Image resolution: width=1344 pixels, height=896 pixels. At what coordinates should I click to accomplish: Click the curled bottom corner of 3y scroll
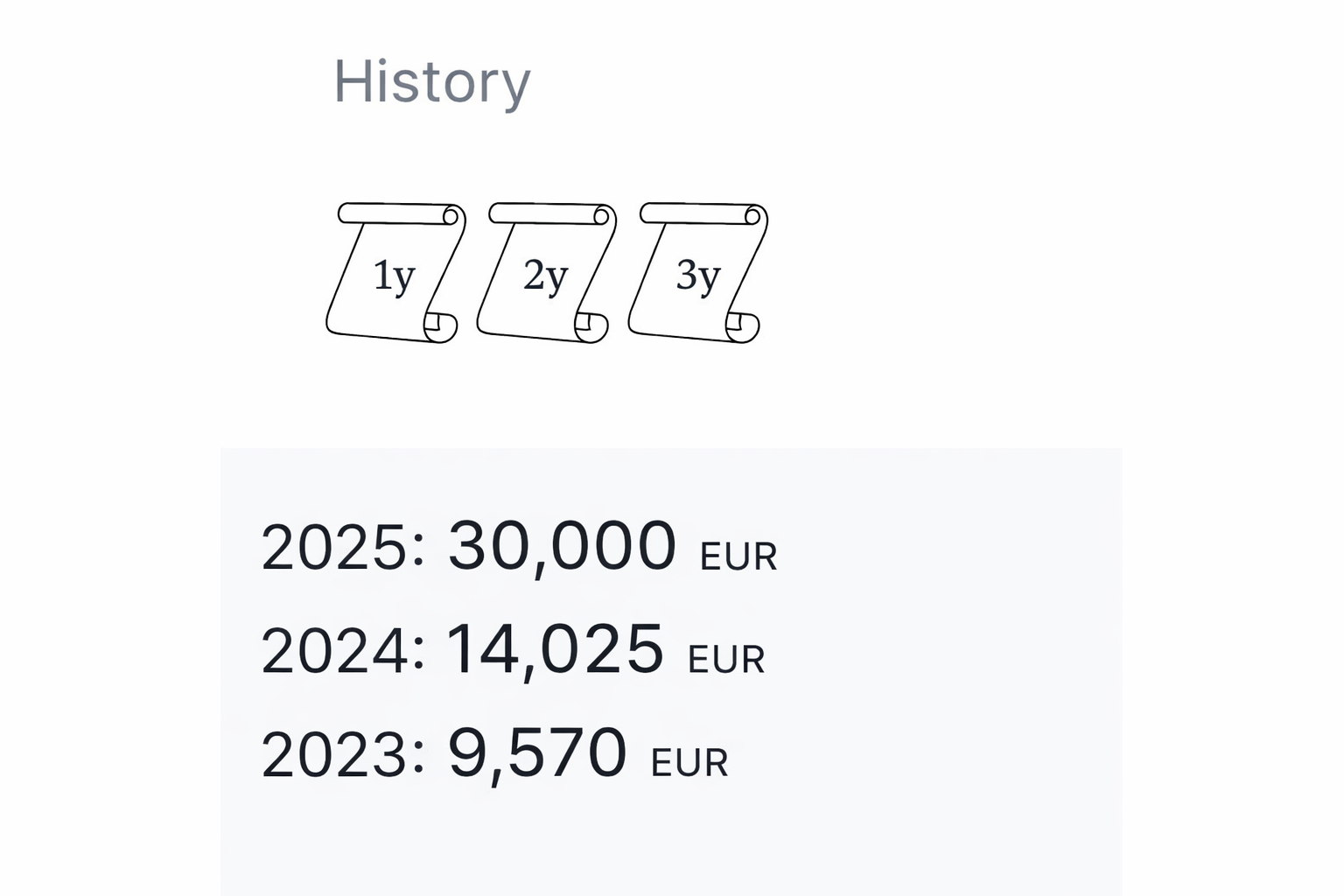743,326
